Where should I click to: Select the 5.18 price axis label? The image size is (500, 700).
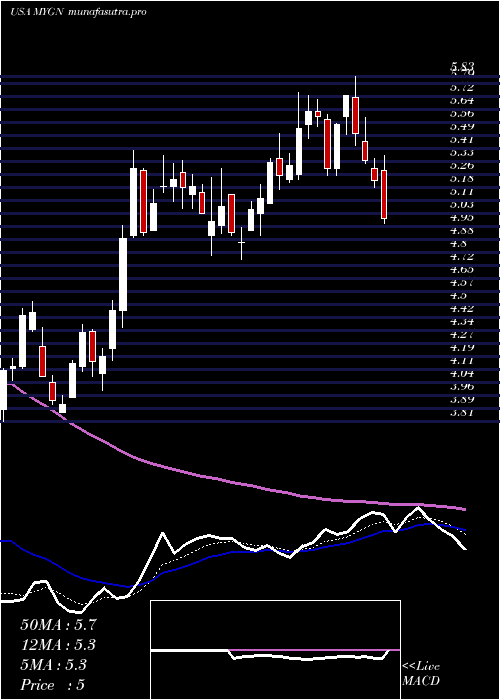pos(462,179)
